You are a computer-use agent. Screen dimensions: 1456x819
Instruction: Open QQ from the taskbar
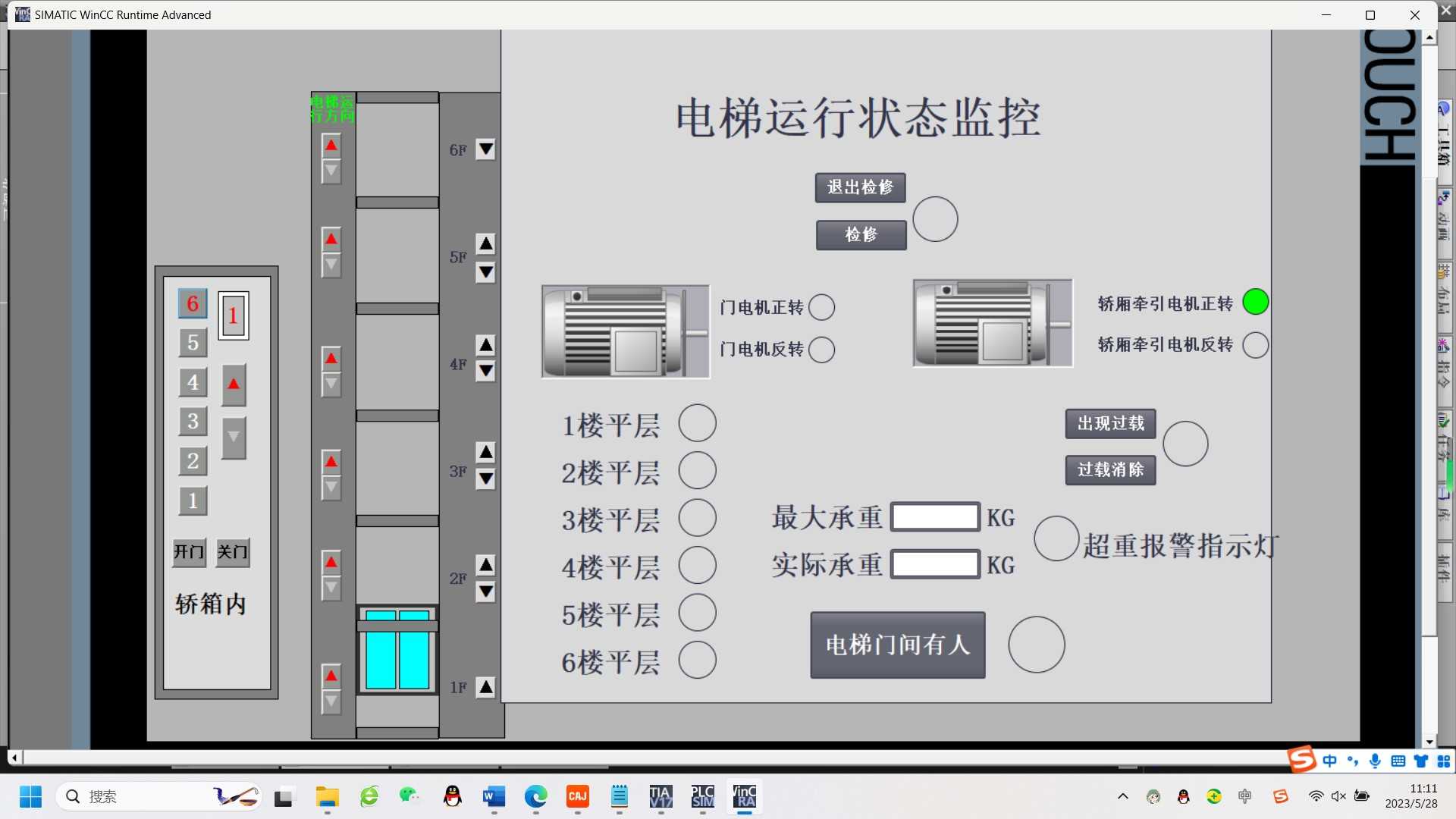coord(452,797)
